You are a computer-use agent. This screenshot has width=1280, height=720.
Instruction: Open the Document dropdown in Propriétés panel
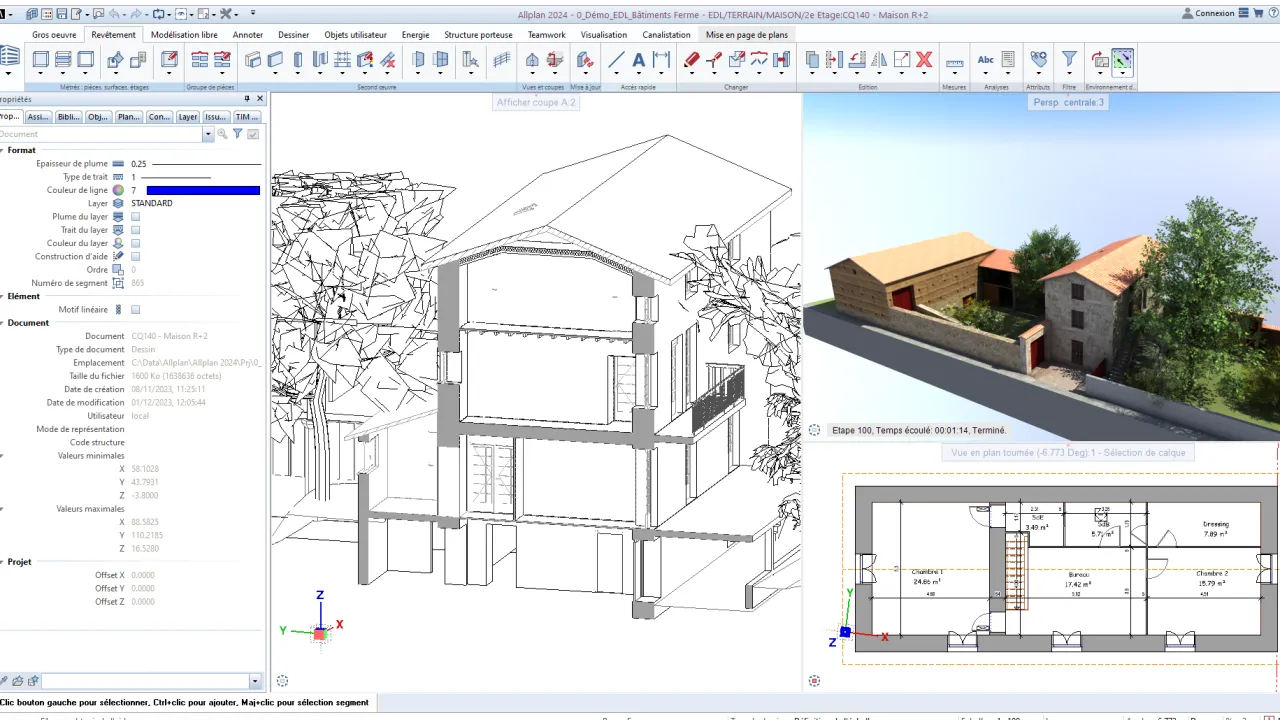[208, 134]
